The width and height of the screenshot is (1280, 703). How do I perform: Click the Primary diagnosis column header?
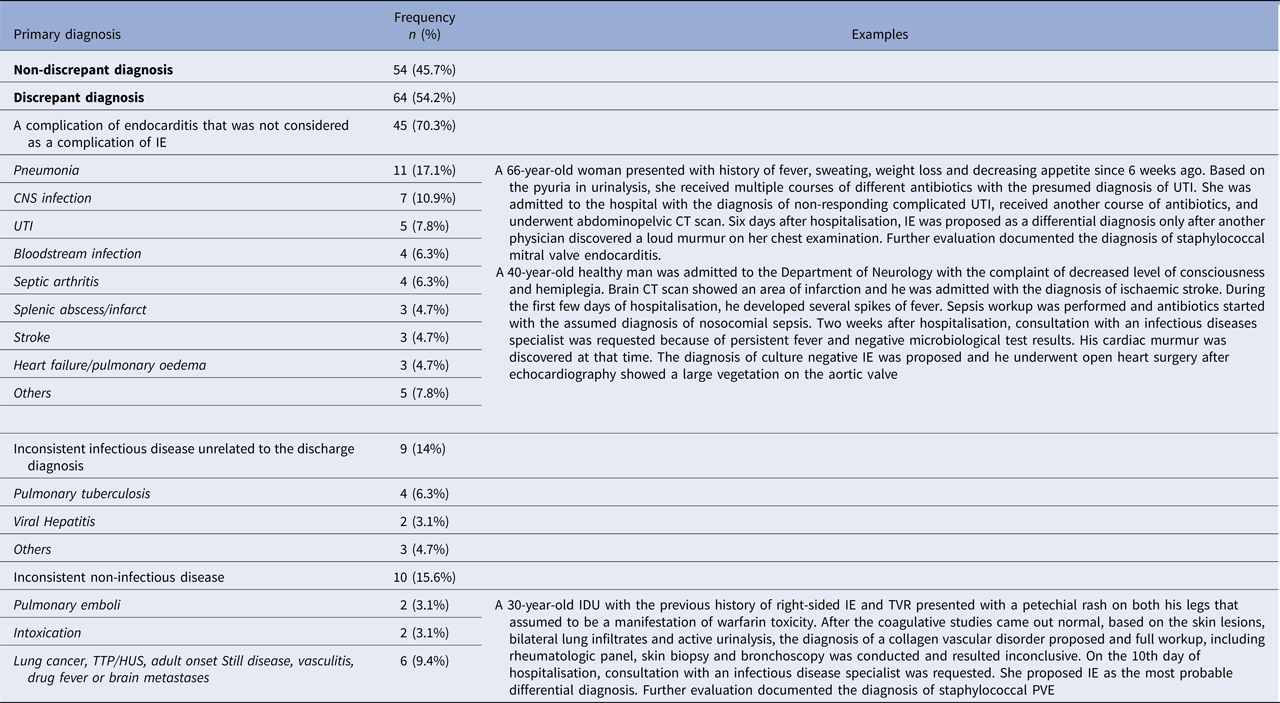[x=67, y=34]
